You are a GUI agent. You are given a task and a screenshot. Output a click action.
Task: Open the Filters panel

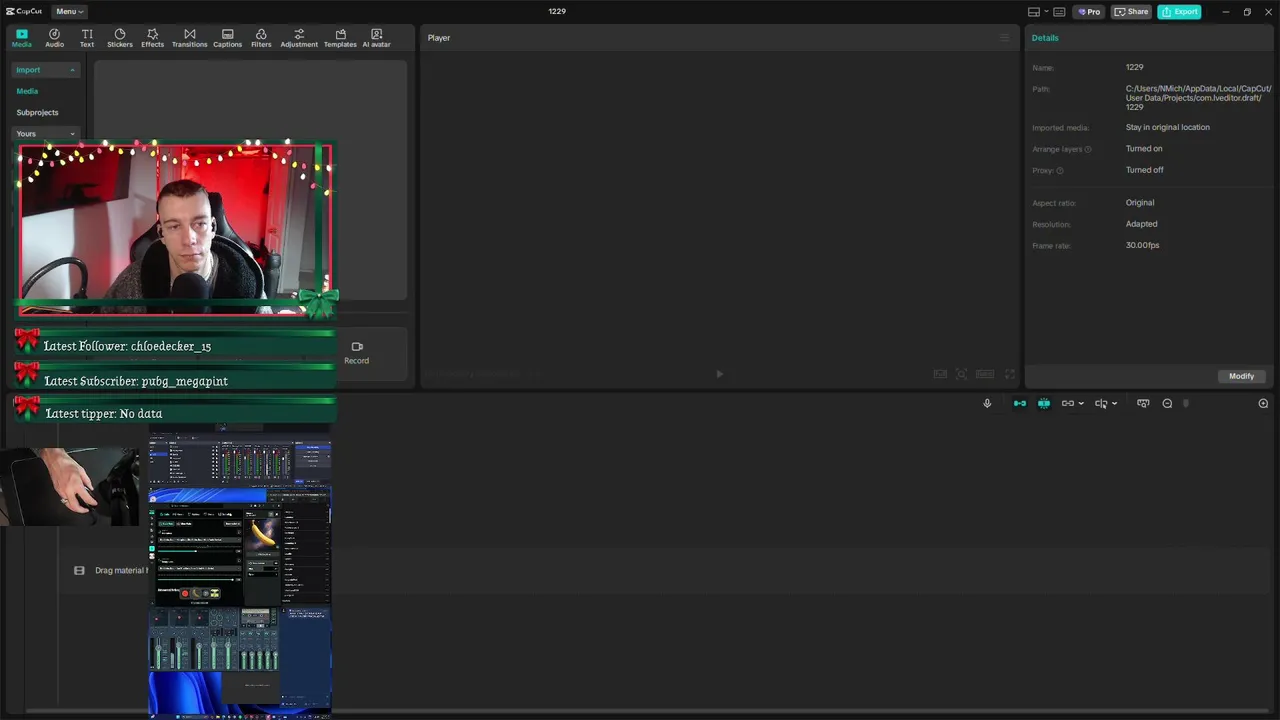(261, 38)
